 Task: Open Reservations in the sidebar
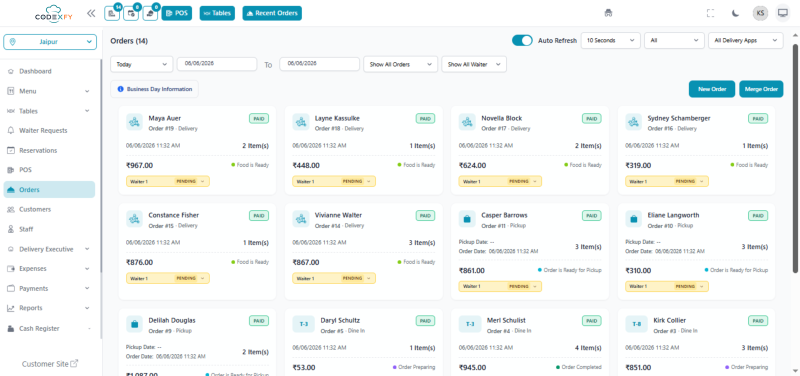coord(49,151)
